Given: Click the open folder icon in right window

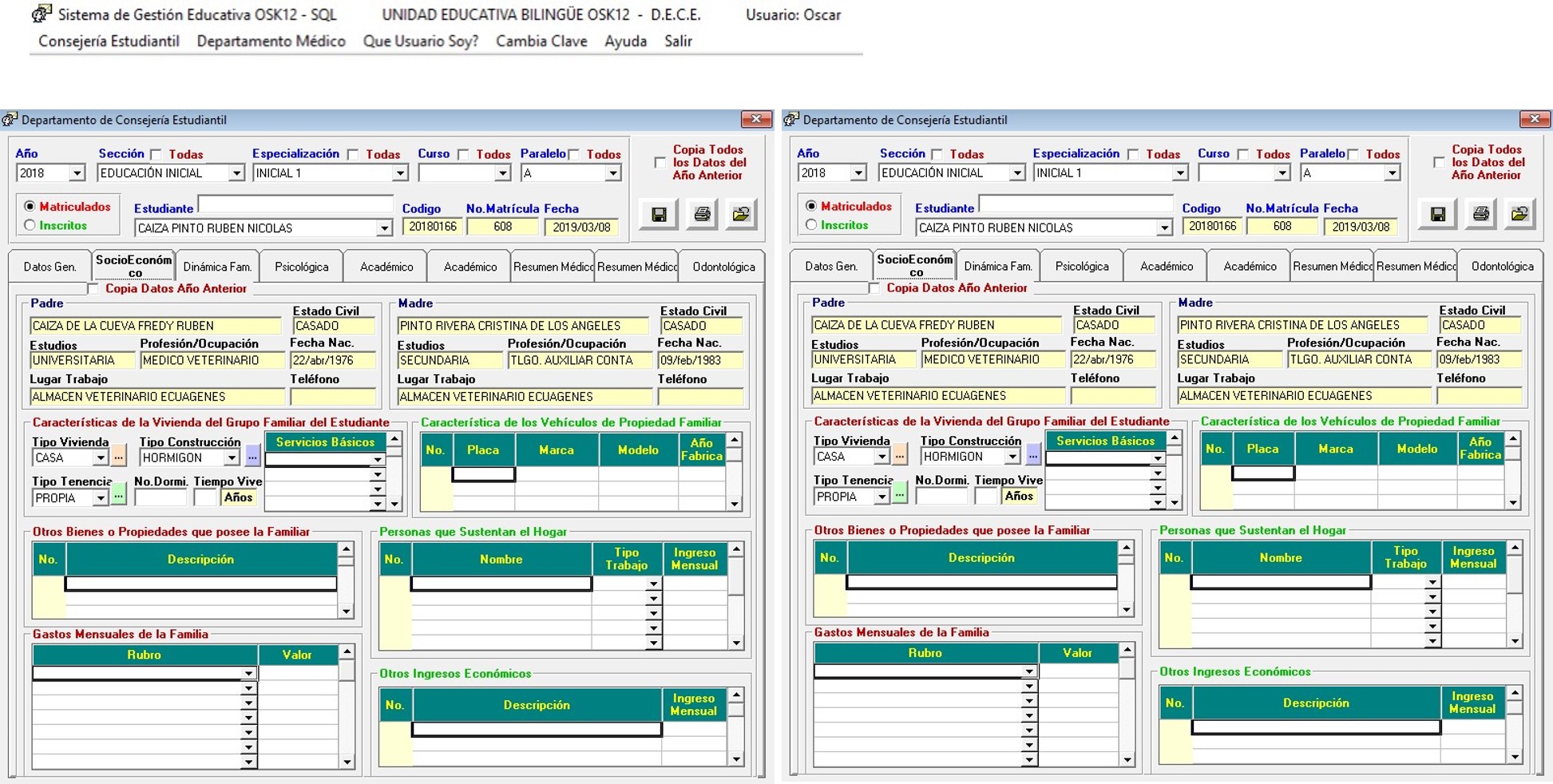Looking at the screenshot, I should pos(1519,214).
